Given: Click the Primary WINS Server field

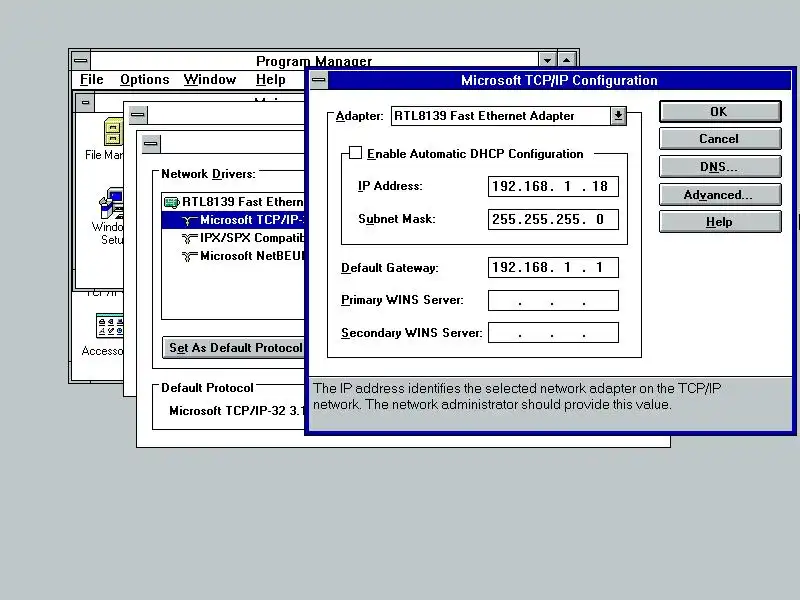Looking at the screenshot, I should click(x=553, y=300).
